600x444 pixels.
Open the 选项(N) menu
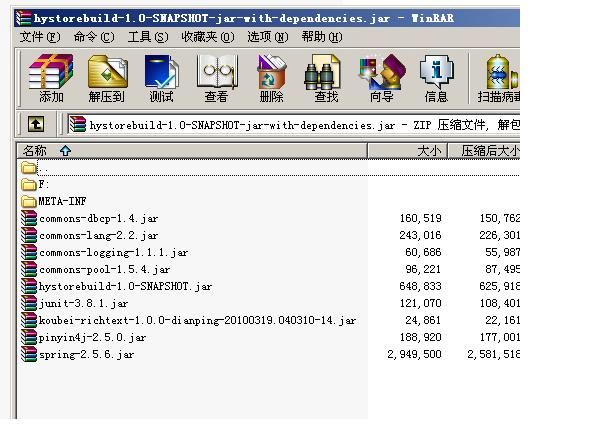coord(267,37)
